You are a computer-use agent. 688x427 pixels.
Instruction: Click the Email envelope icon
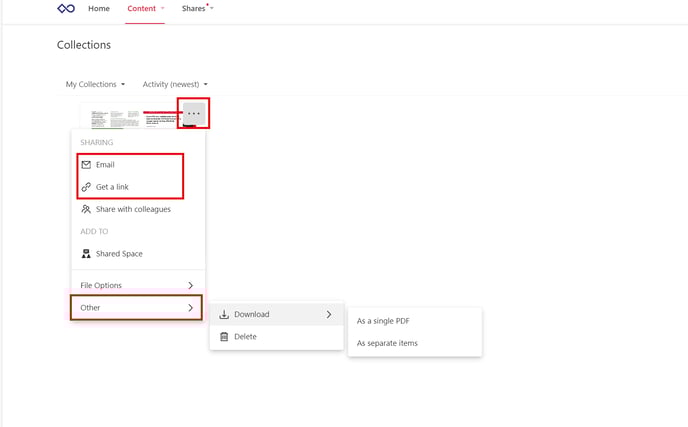[86, 165]
